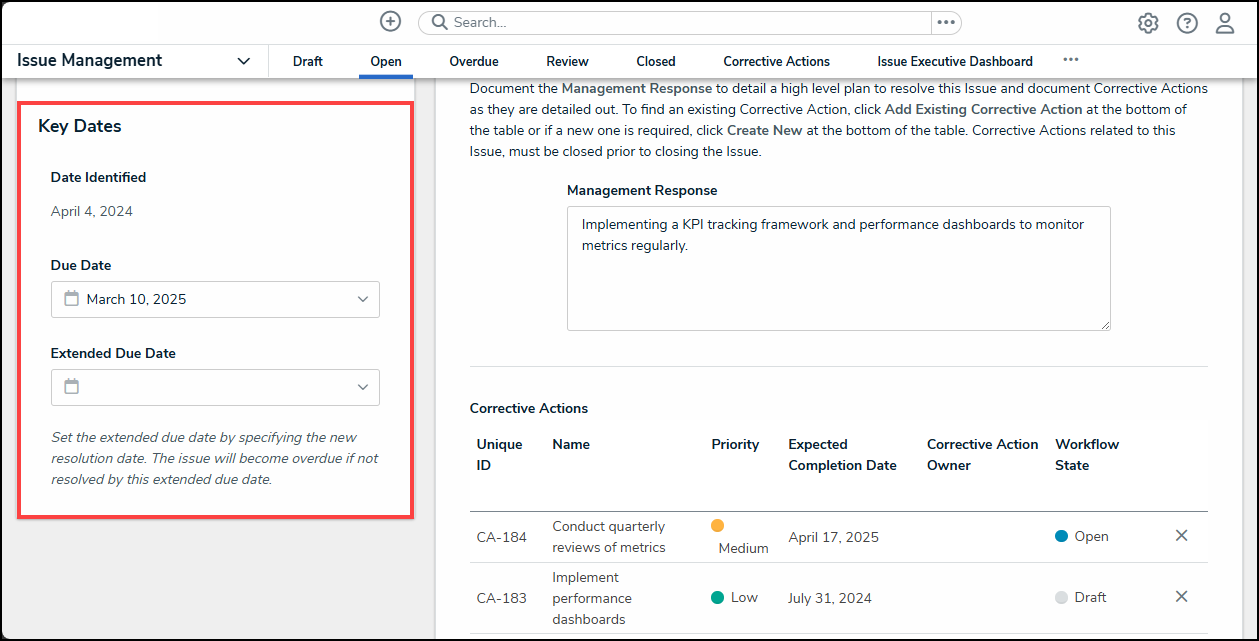This screenshot has height=641, width=1259.
Task: Remove corrective action CA-183 with X icon
Action: click(1181, 597)
